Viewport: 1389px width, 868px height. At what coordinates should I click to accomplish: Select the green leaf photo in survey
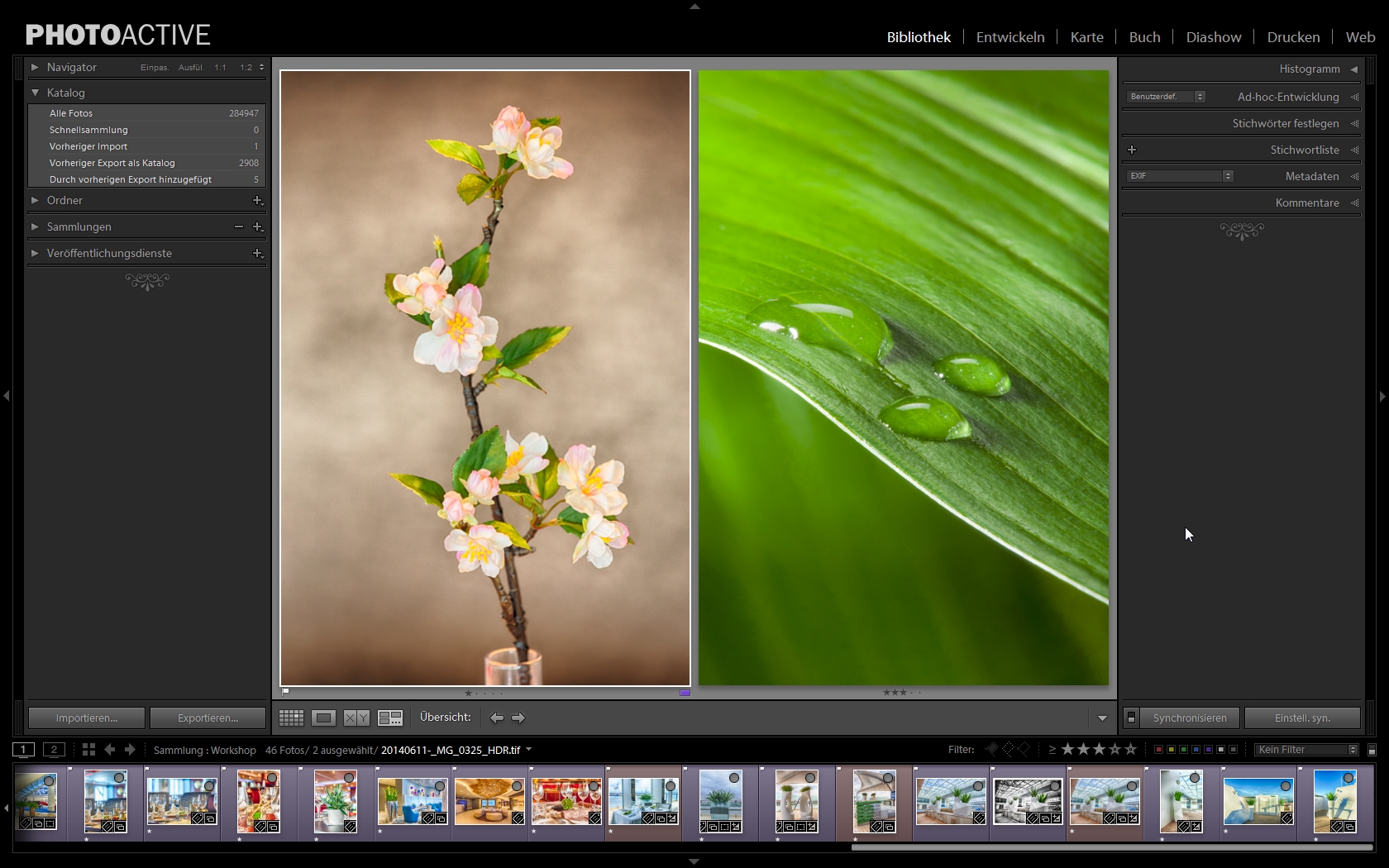click(903, 377)
